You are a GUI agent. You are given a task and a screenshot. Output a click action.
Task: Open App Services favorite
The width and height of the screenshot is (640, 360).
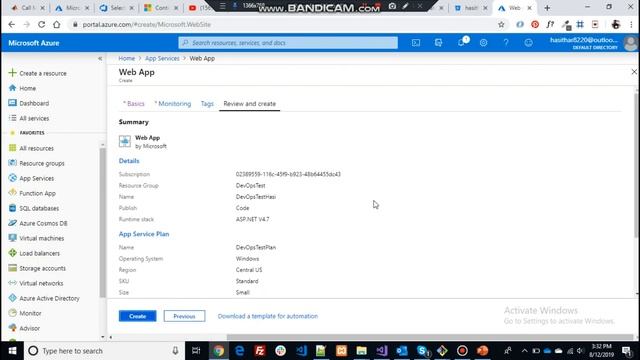(x=31, y=178)
